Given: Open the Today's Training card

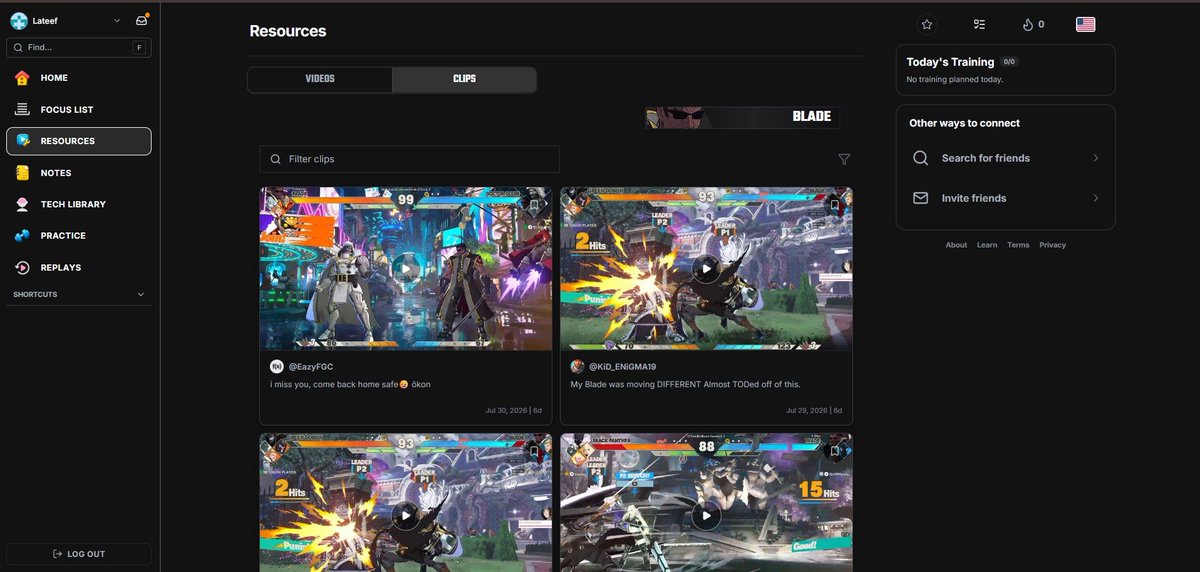Looking at the screenshot, I should tap(1005, 70).
